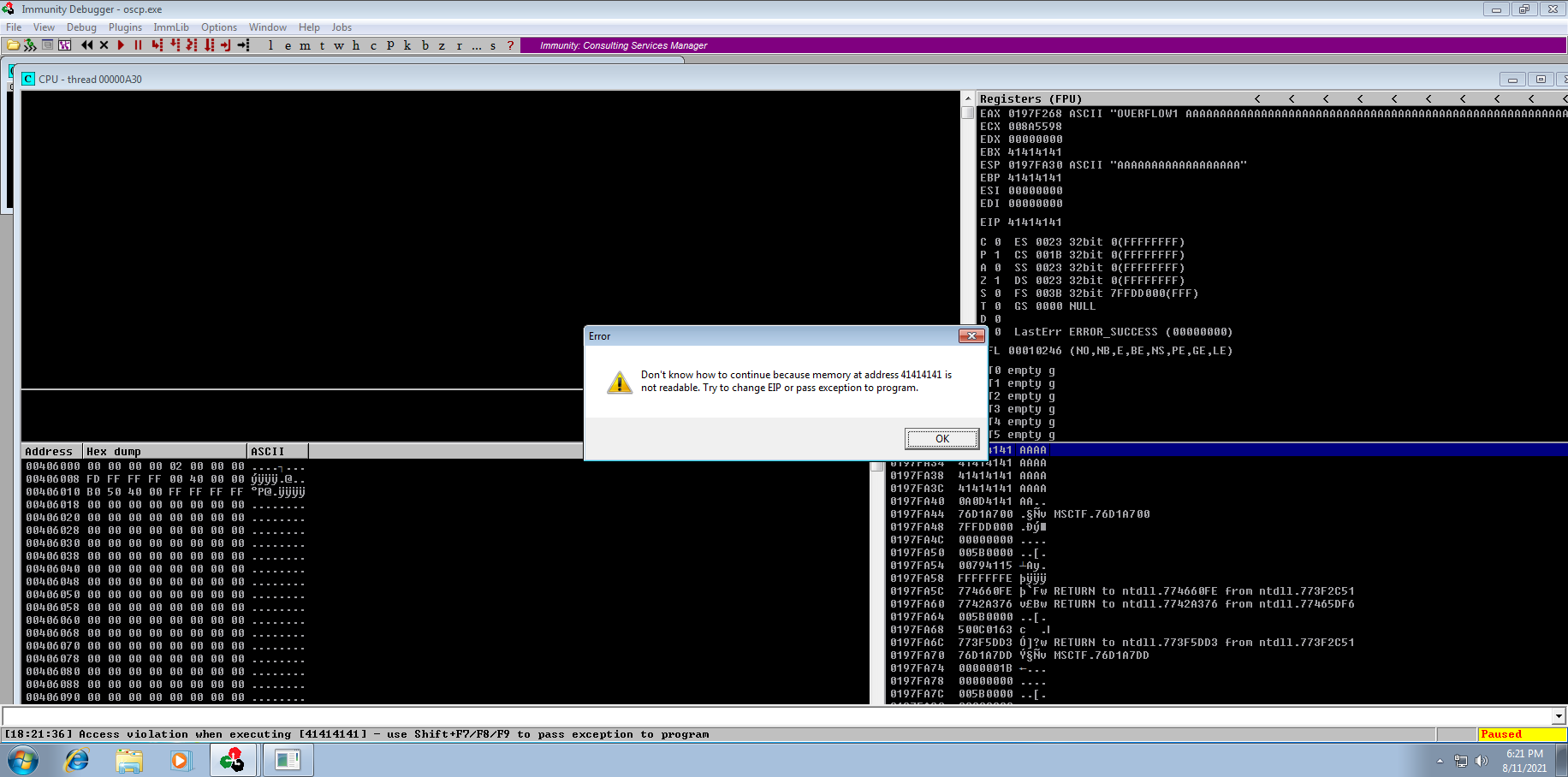Show Hardware breakpoints via 'z' button
1568x777 pixels.
point(442,45)
